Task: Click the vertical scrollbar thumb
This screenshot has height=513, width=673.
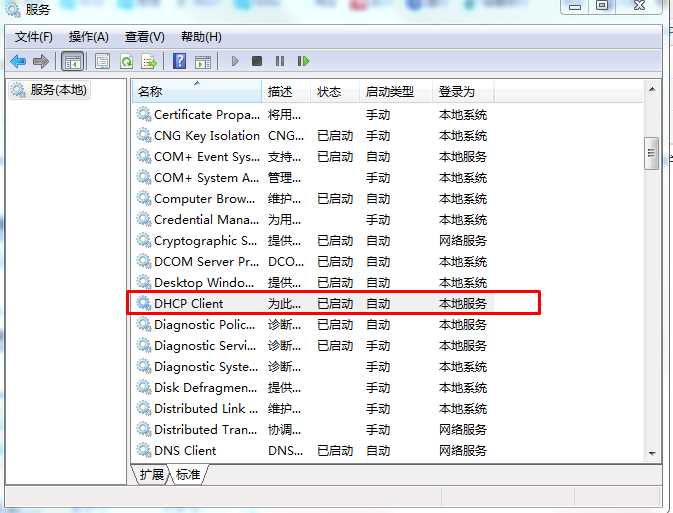Action: pyautogui.click(x=652, y=153)
